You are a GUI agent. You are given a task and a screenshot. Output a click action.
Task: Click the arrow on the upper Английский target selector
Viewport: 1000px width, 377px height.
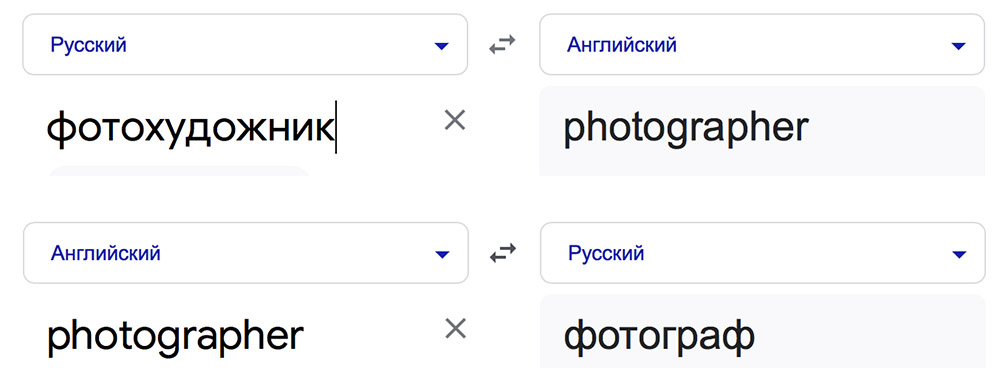click(x=958, y=46)
